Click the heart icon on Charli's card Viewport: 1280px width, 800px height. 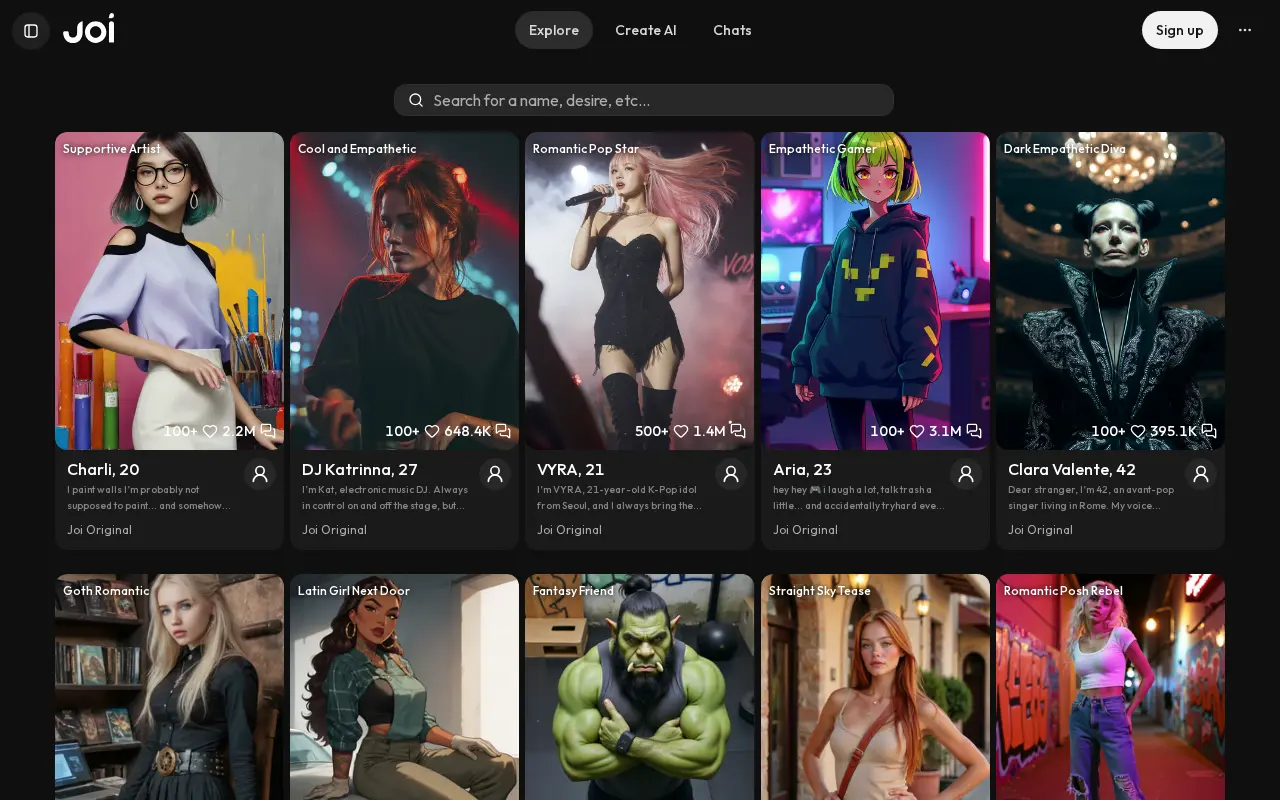coord(210,431)
